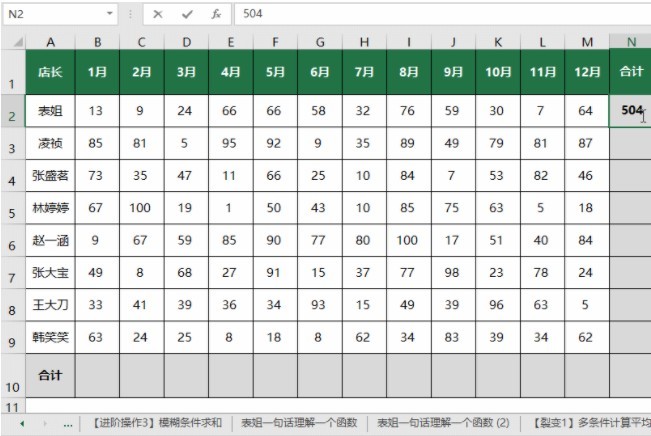Select row 5 header
The height and width of the screenshot is (436, 651).
click(12, 208)
